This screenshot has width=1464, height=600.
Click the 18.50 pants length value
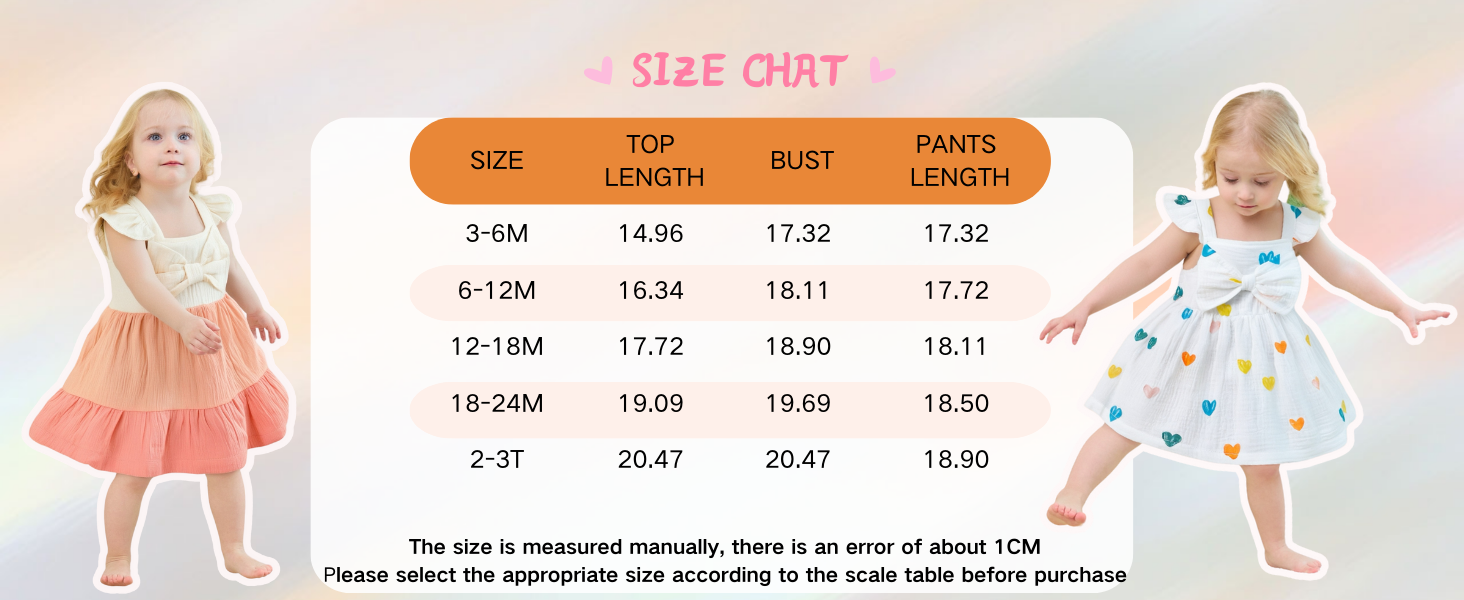956,404
